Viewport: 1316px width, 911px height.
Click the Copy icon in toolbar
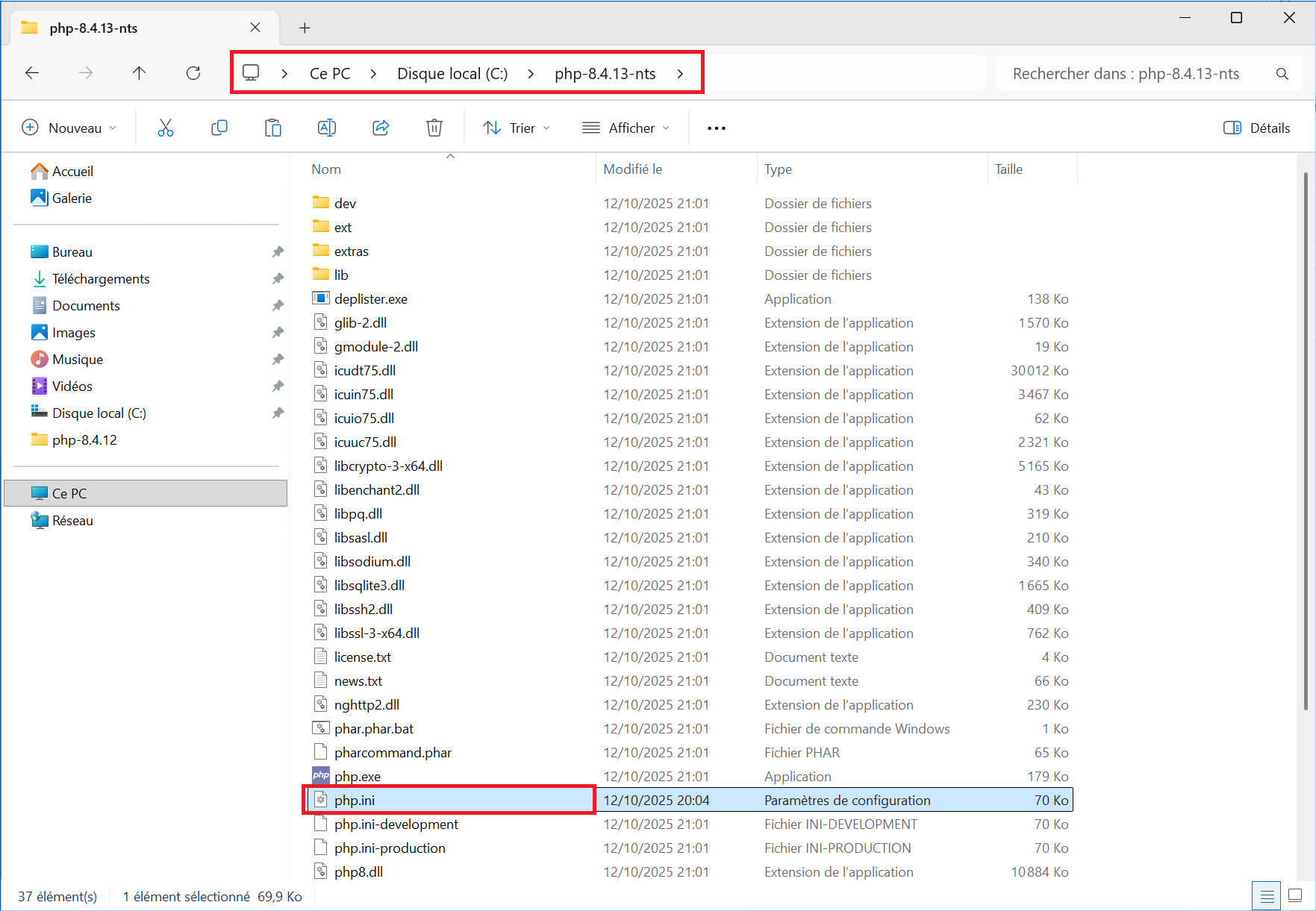click(x=219, y=128)
